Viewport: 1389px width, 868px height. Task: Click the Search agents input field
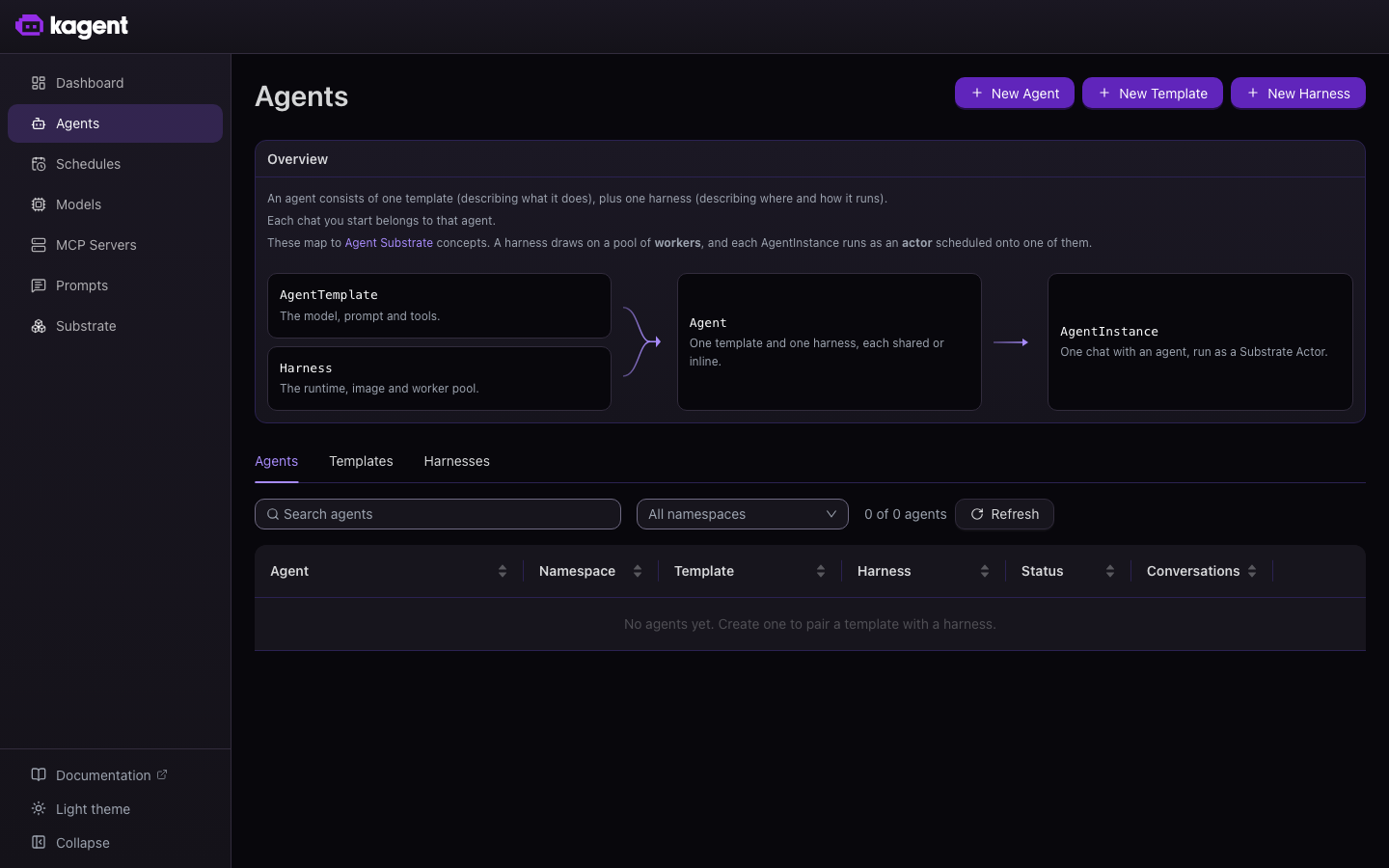point(438,514)
